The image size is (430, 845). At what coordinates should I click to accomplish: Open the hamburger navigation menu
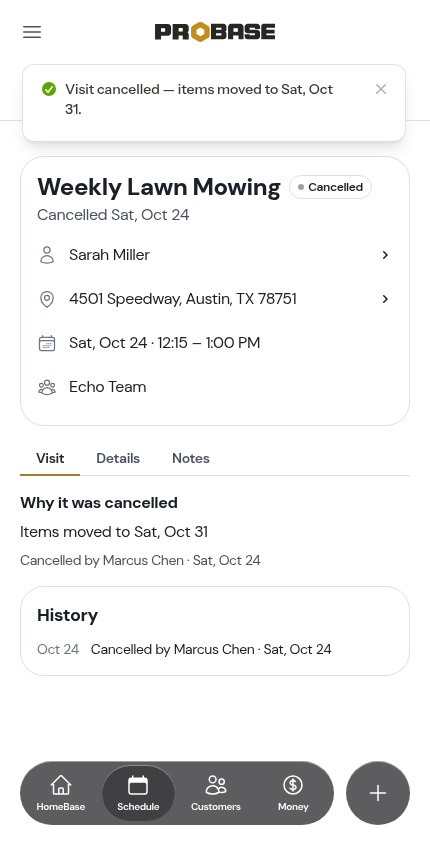[x=32, y=32]
